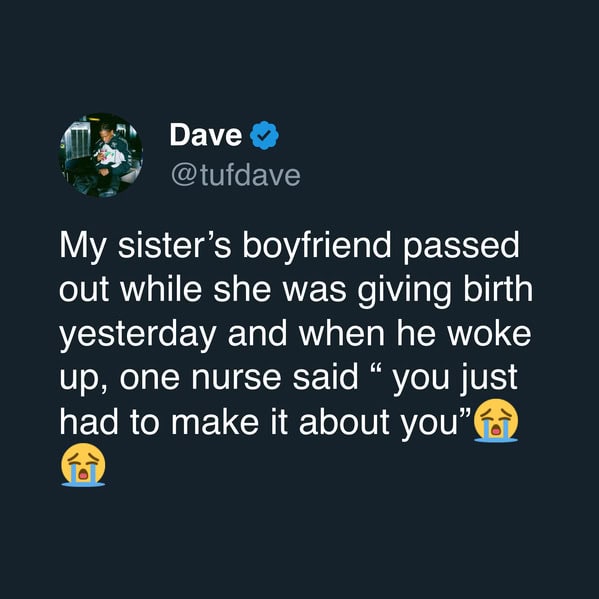This screenshot has height=599, width=599.
Task: Click the word "yesterday" in the tweet
Action: pyautogui.click(x=138, y=335)
